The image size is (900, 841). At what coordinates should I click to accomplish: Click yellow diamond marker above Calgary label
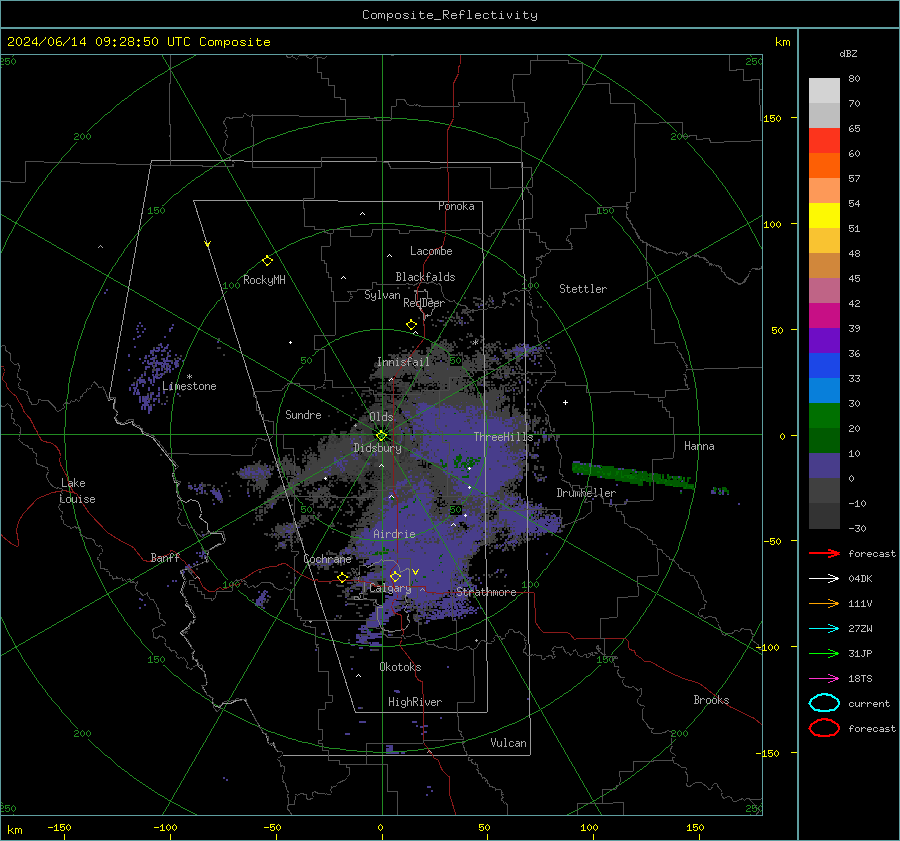[395, 576]
